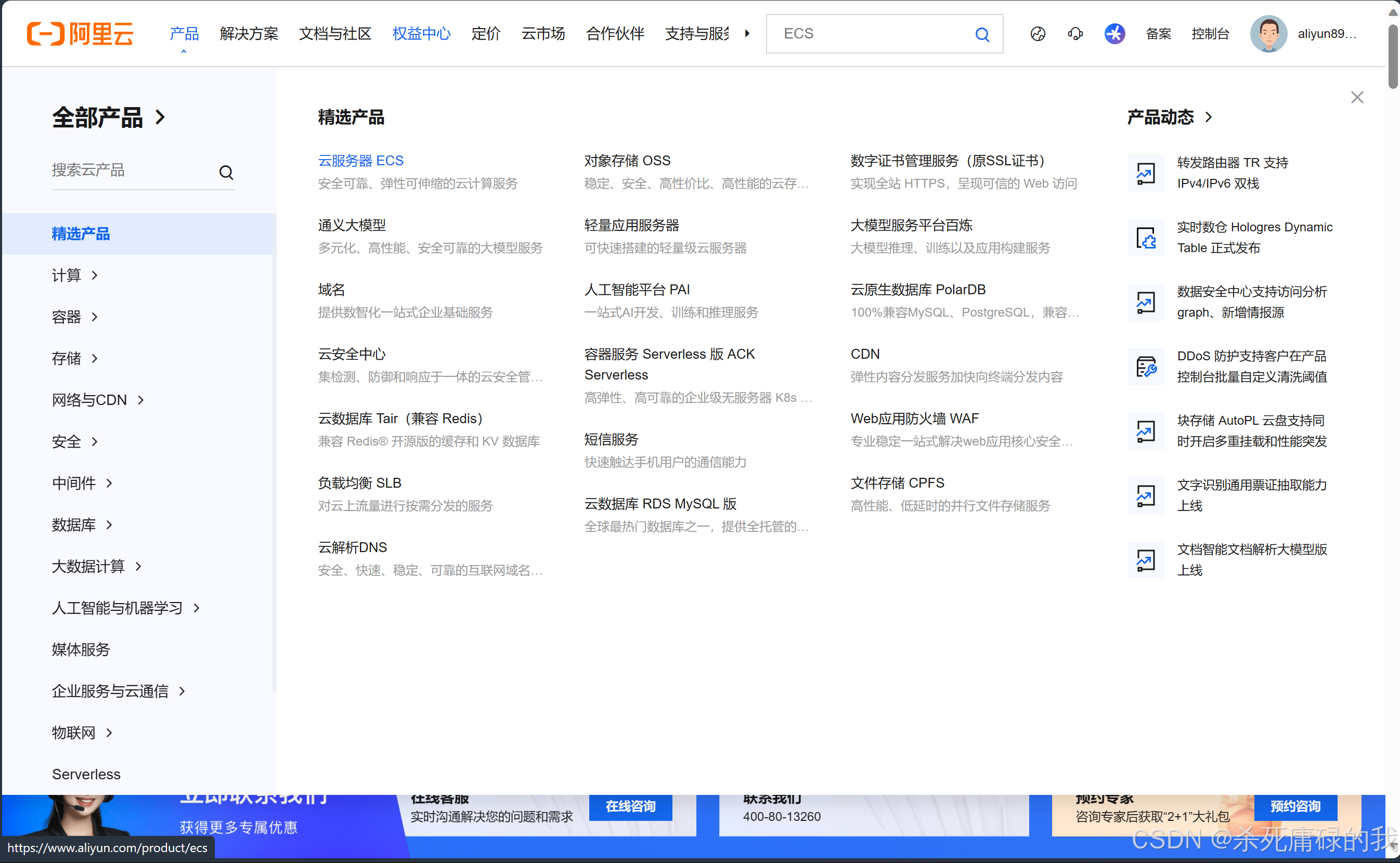The height and width of the screenshot is (863, 1400).
Task: Open the 文件存储 CPFS link
Action: click(897, 483)
